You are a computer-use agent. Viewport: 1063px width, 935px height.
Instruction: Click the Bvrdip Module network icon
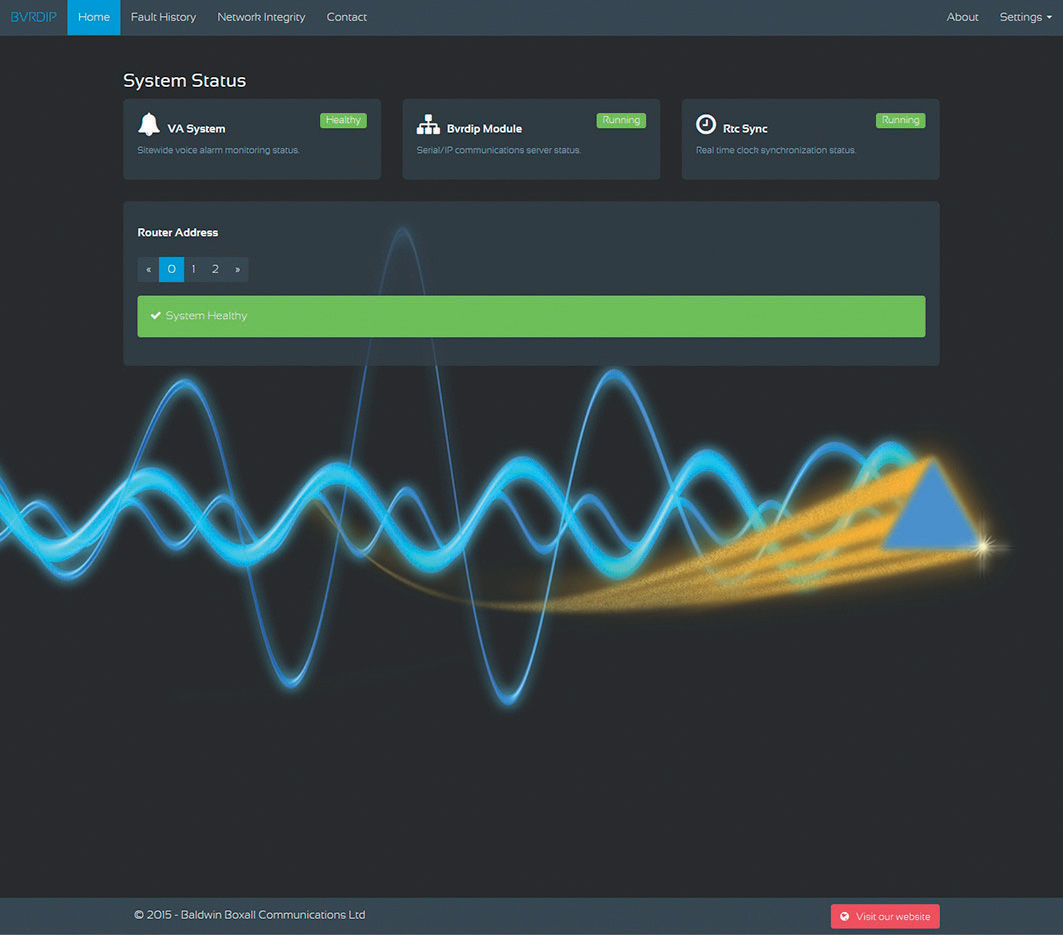tap(428, 125)
